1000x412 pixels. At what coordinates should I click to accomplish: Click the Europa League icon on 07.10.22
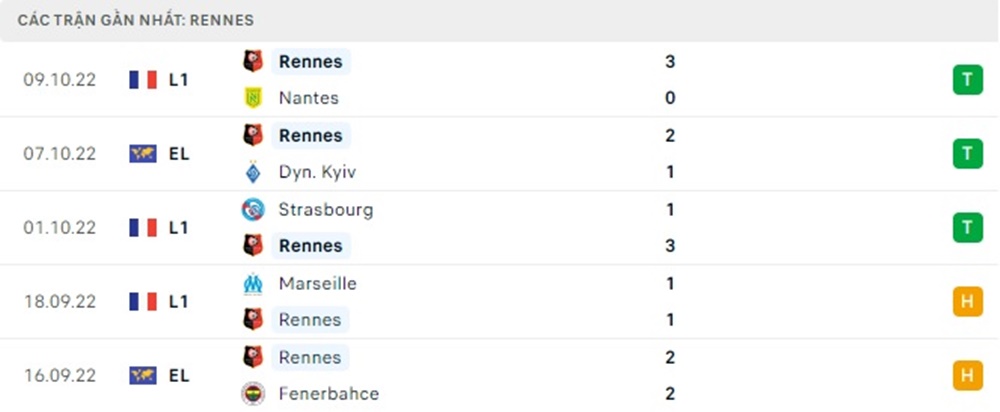coord(144,154)
